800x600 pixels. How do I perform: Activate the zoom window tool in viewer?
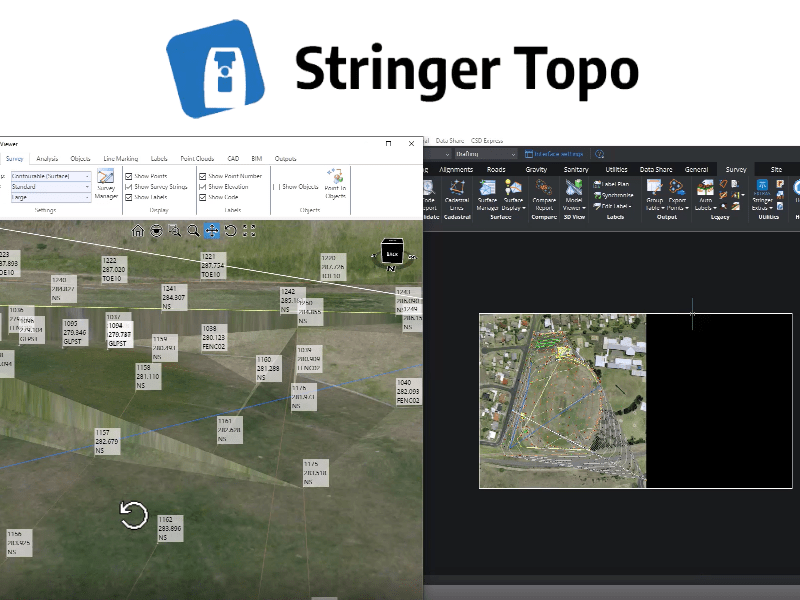174,231
